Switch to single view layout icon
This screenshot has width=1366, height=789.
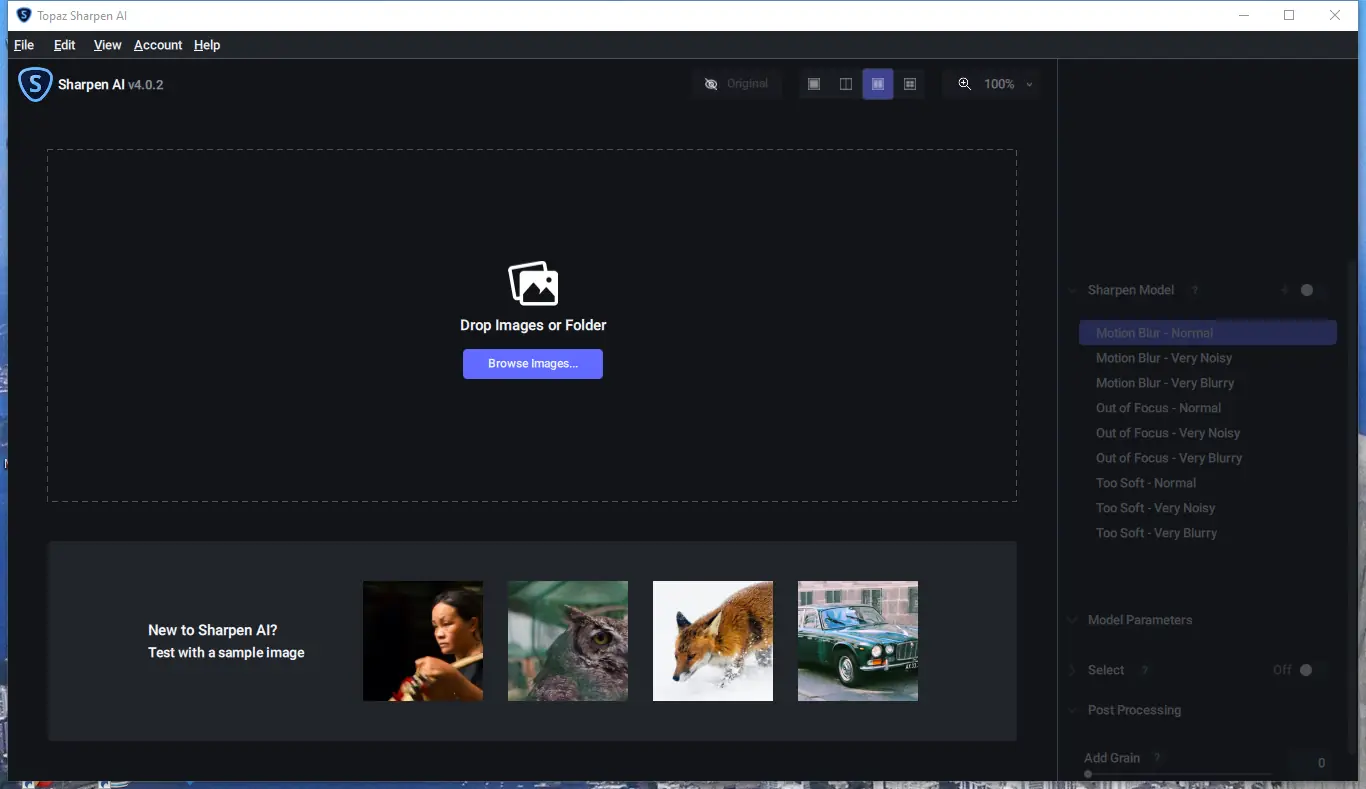814,84
